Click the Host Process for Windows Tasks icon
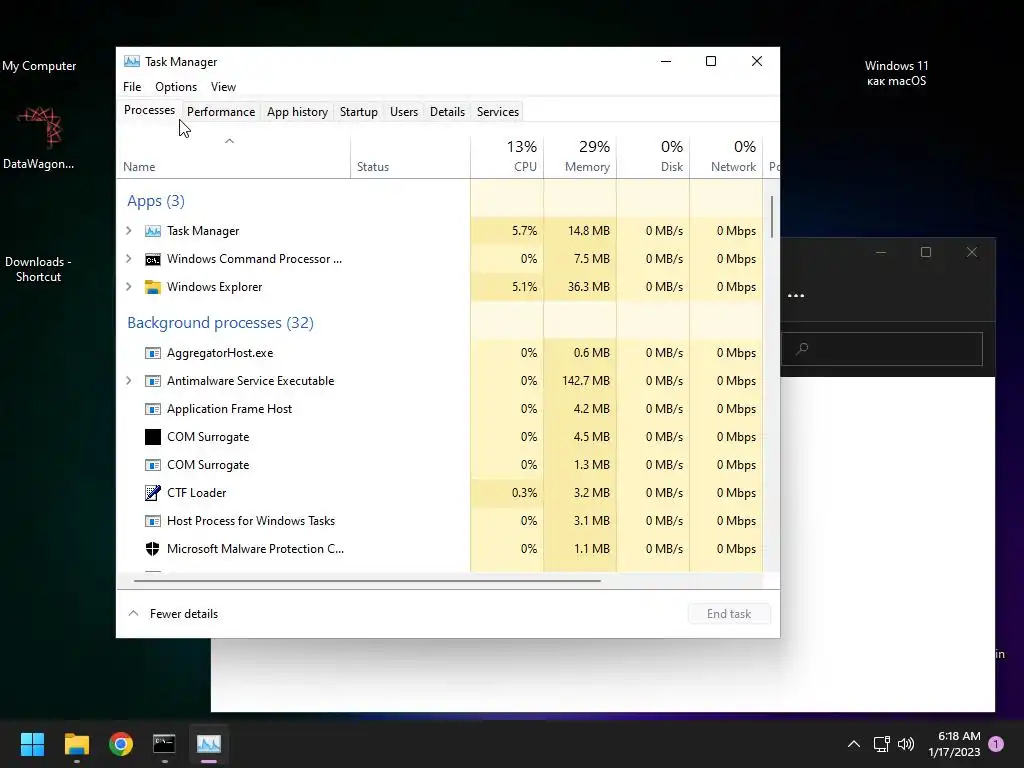The image size is (1024, 768). [153, 521]
